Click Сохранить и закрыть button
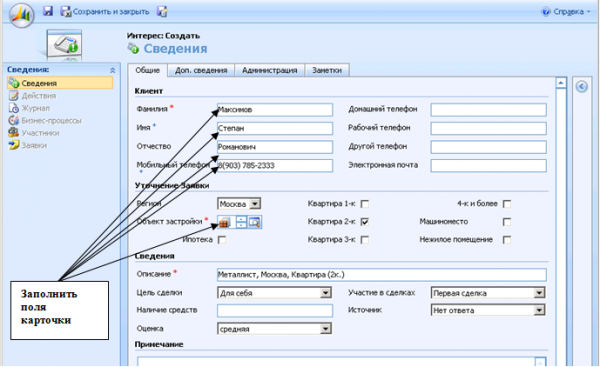Viewport: 600px width, 367px height. coord(105,11)
